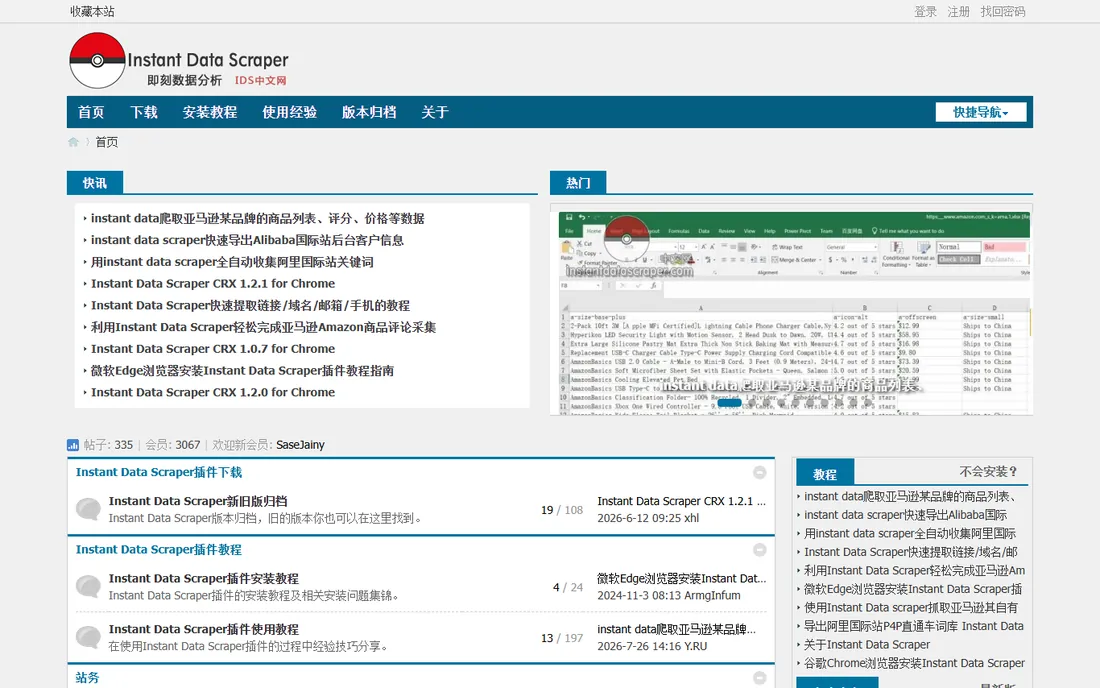This screenshot has width=1100, height=688.
Task: Click the 注册 link
Action: (958, 11)
